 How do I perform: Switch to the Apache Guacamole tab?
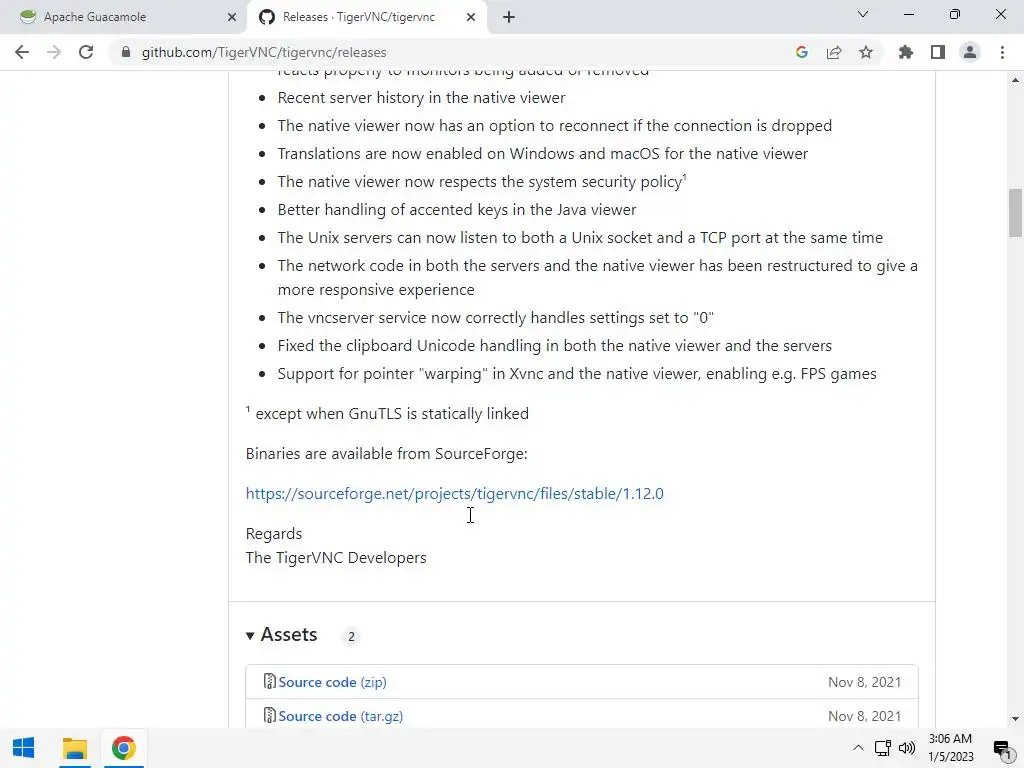tap(124, 17)
